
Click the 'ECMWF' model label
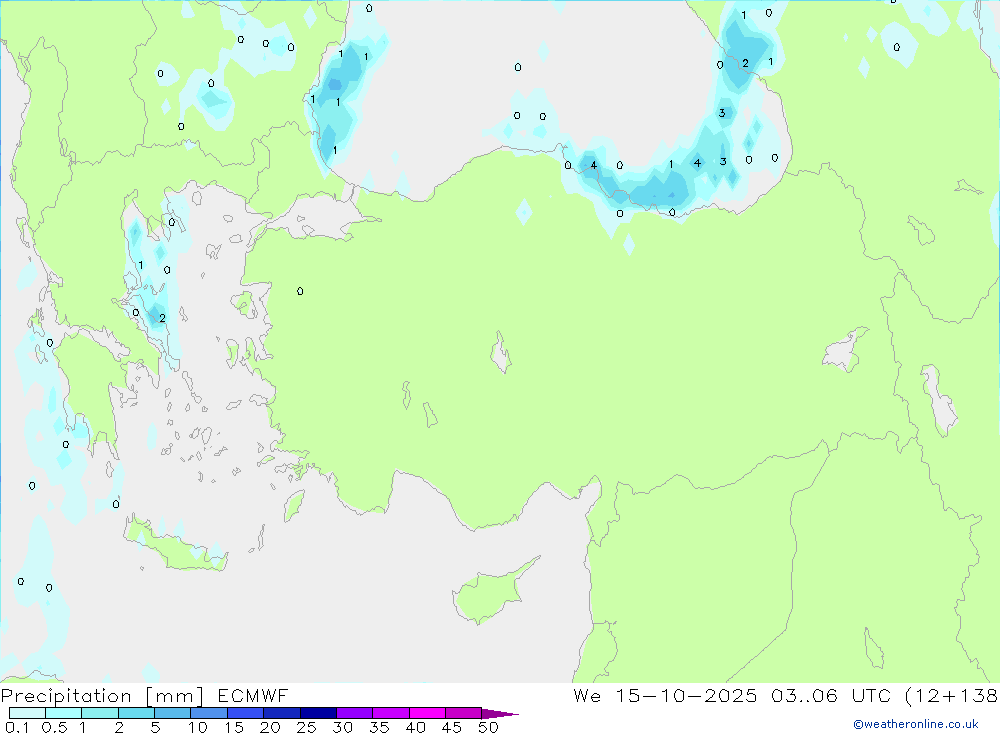point(253,696)
